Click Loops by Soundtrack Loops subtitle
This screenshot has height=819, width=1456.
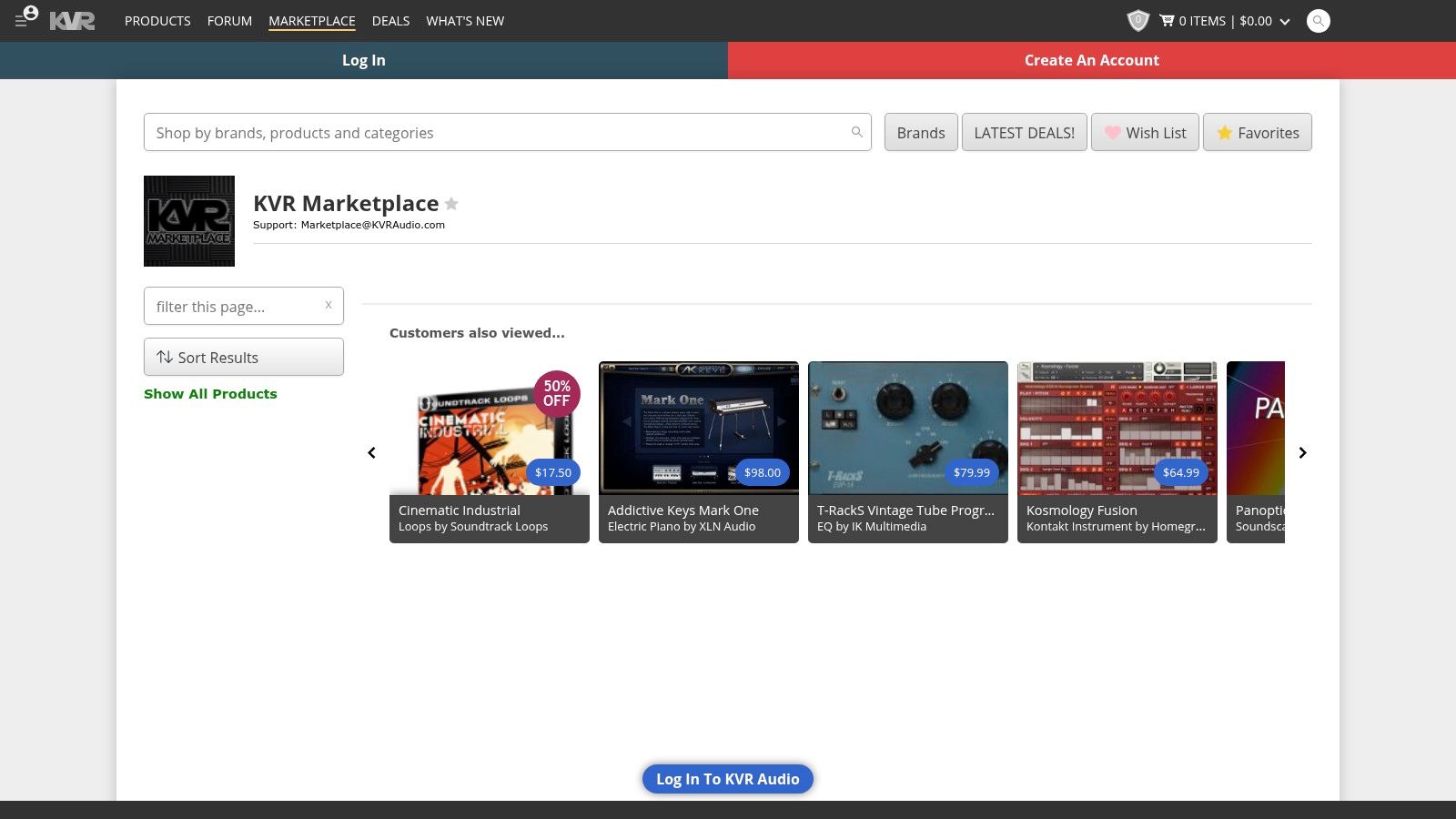tap(473, 527)
